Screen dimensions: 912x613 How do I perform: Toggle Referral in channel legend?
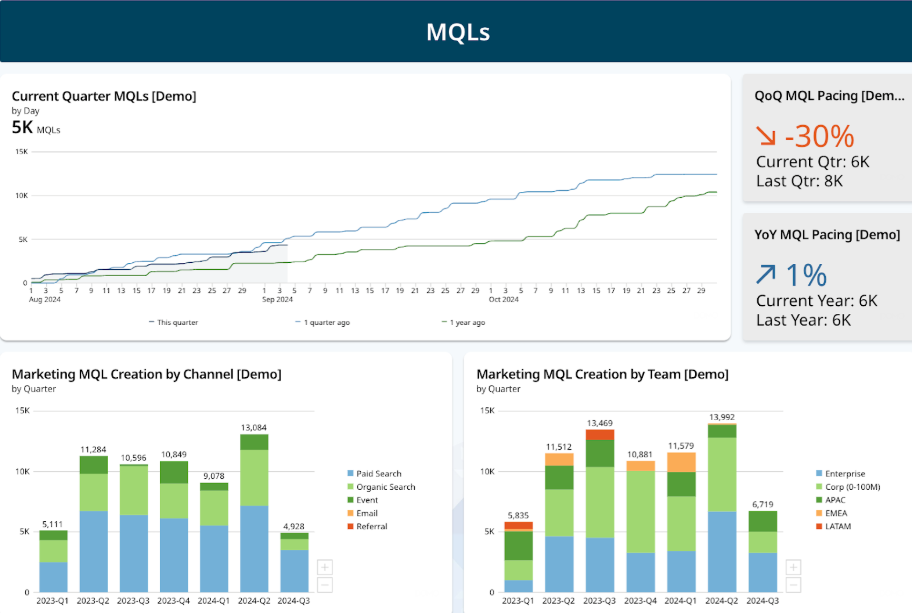tap(368, 526)
